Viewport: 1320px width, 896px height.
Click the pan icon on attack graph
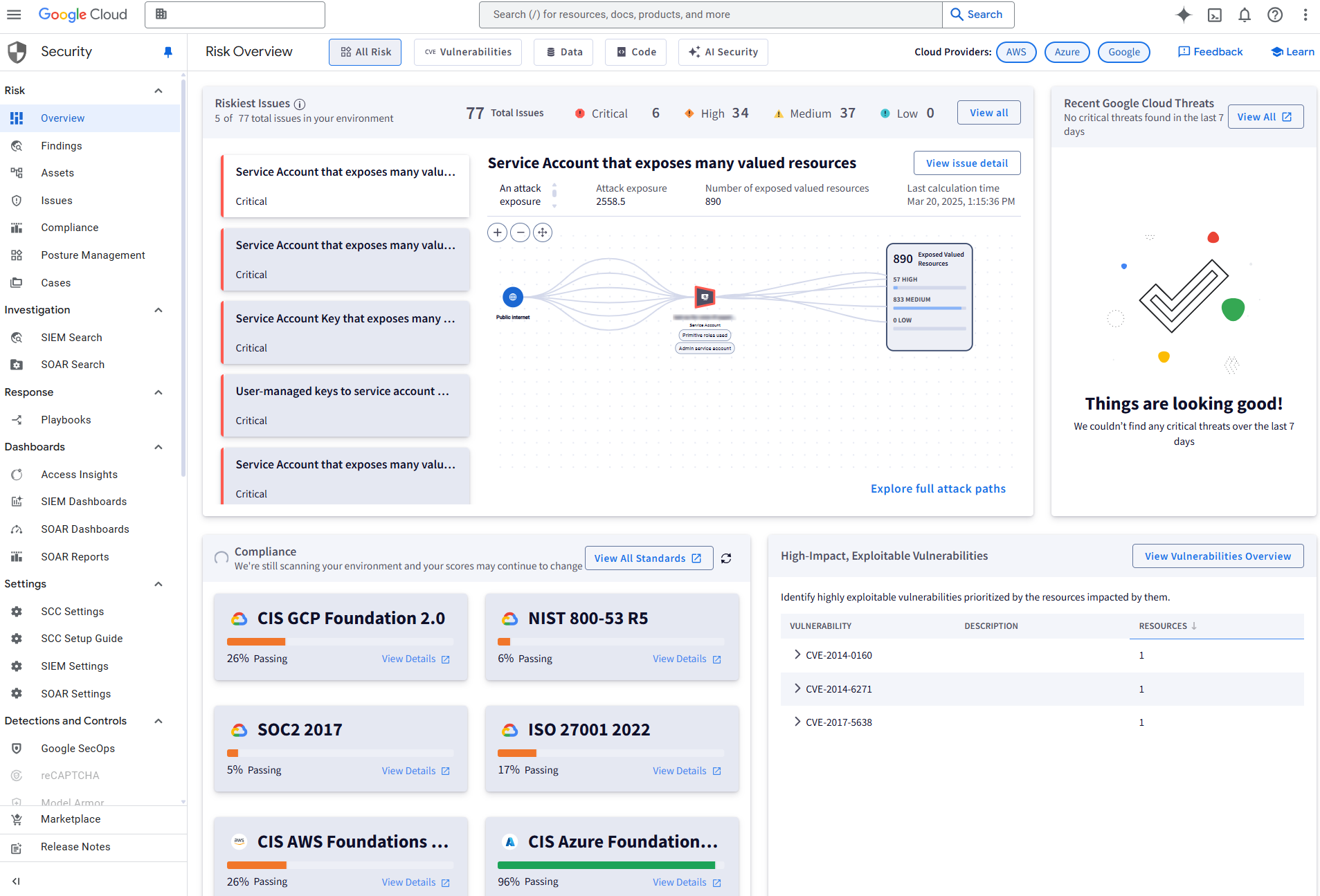pos(543,232)
